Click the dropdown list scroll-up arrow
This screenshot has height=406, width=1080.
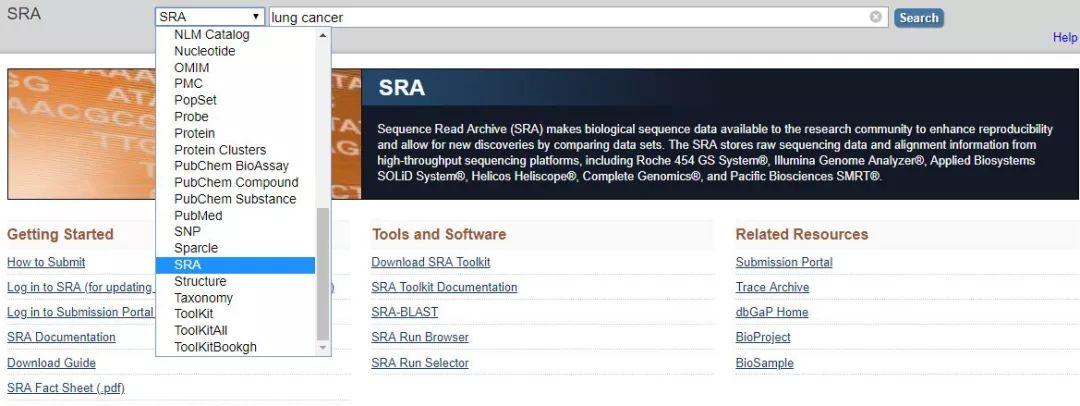click(x=323, y=34)
